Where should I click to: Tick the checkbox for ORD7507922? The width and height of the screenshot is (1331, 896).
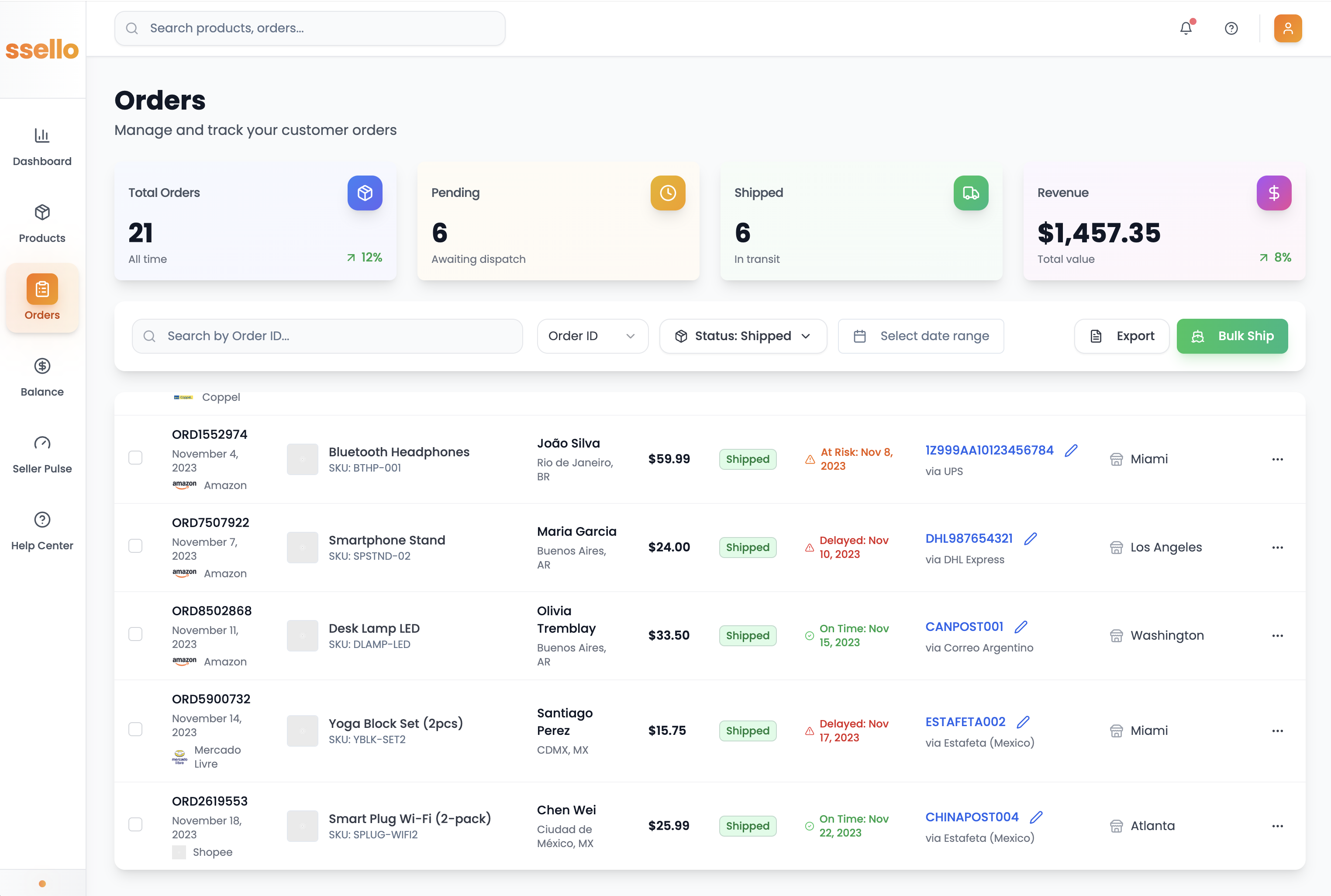click(x=135, y=546)
